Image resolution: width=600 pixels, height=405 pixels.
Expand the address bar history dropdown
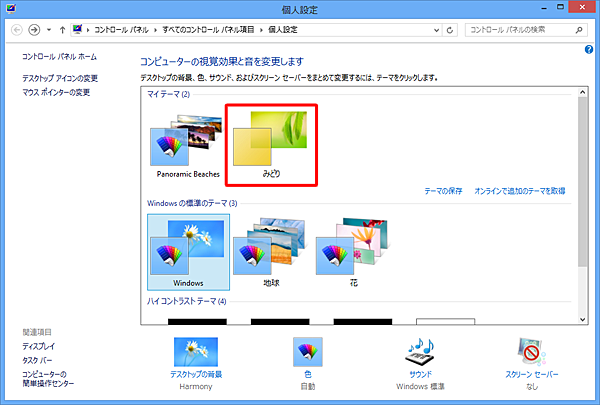click(x=436, y=30)
